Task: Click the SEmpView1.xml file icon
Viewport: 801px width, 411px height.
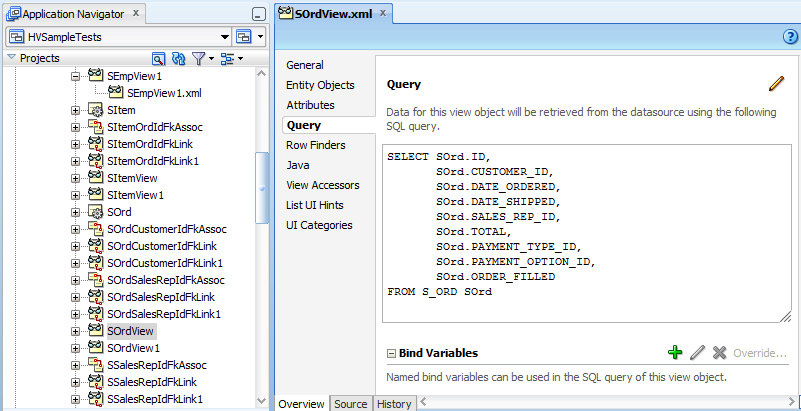Action: [115, 92]
